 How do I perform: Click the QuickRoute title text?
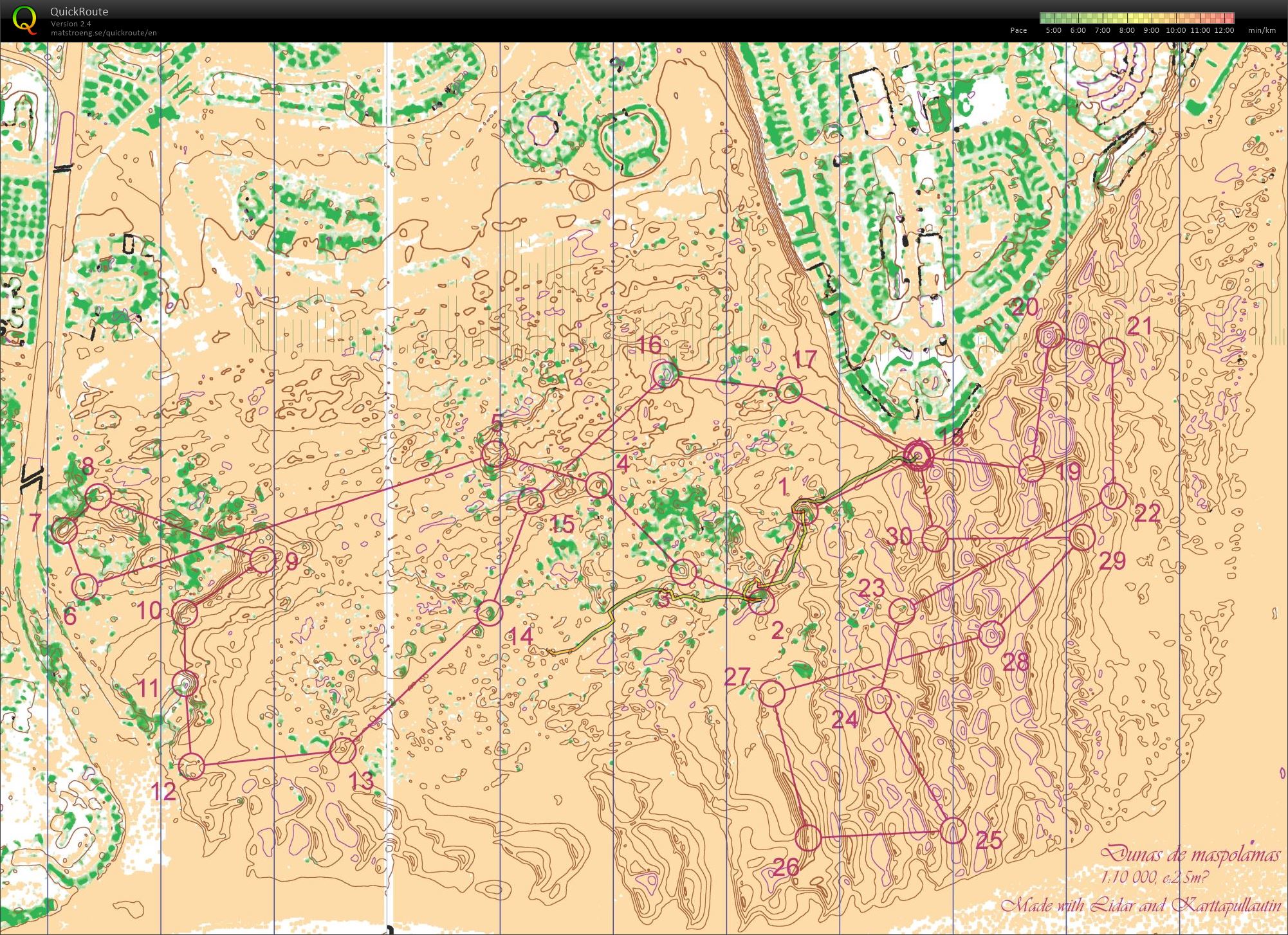click(x=79, y=11)
